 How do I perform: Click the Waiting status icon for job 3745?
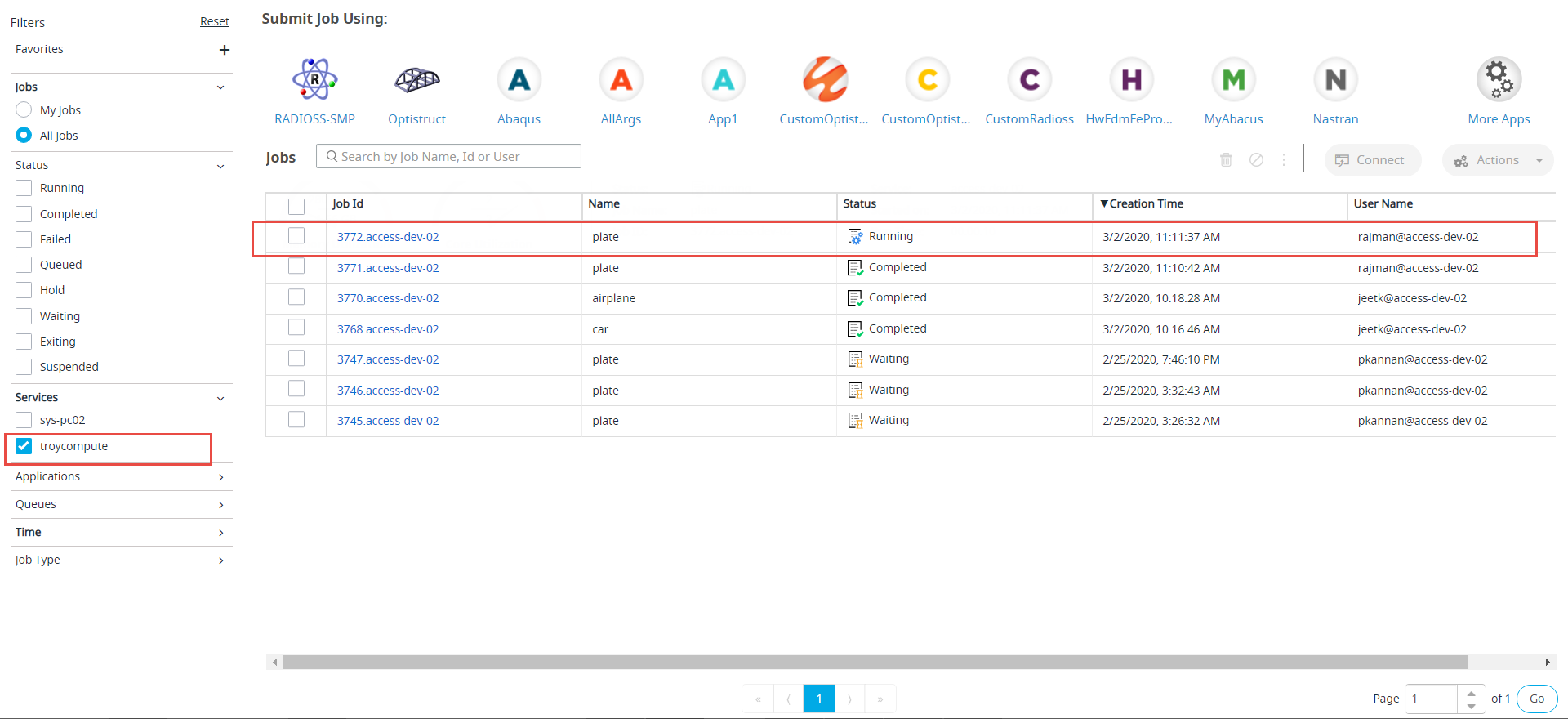pos(855,421)
